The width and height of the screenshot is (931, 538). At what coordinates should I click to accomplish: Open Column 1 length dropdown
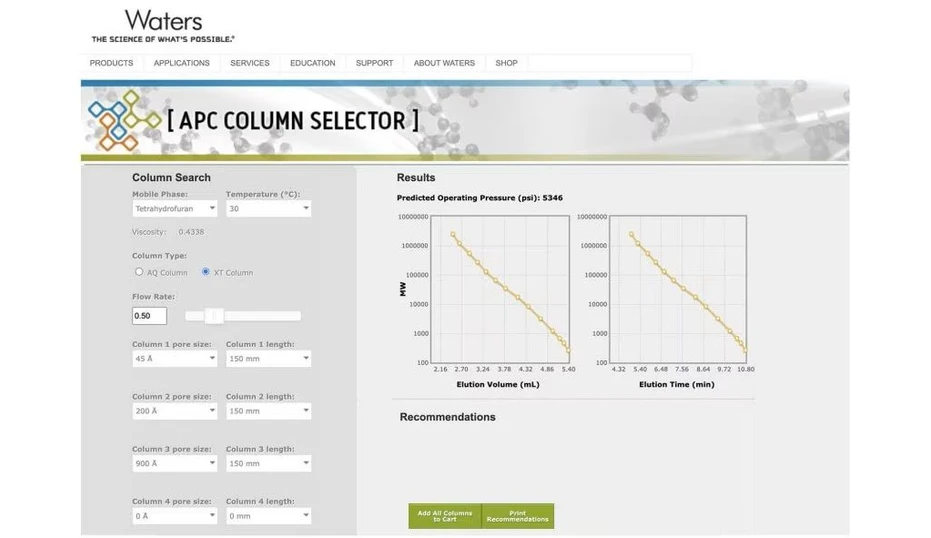[268, 359]
